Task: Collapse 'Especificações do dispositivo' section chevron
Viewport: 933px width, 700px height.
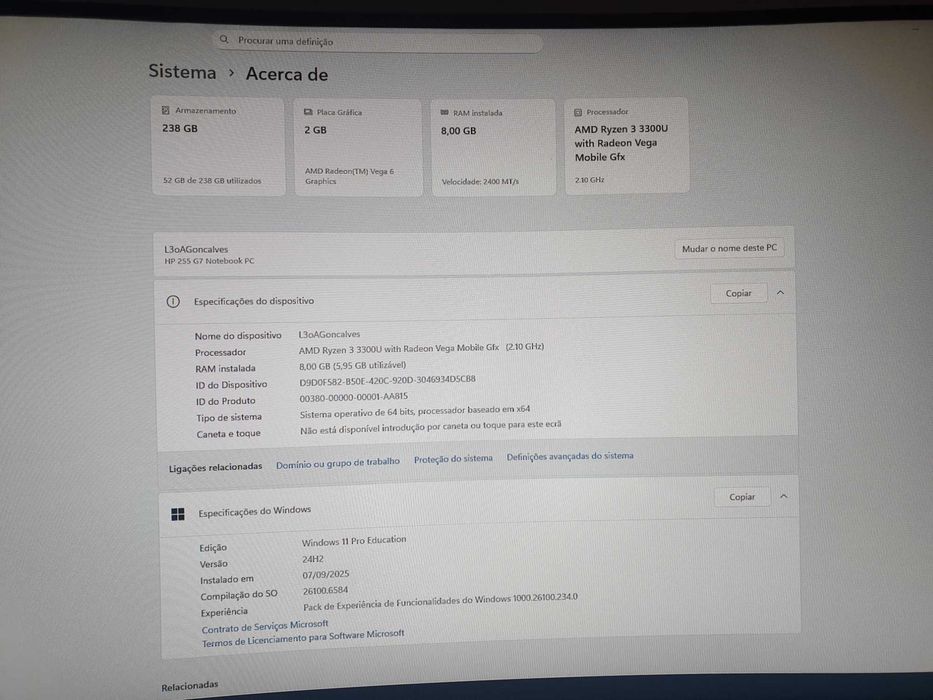Action: (780, 293)
